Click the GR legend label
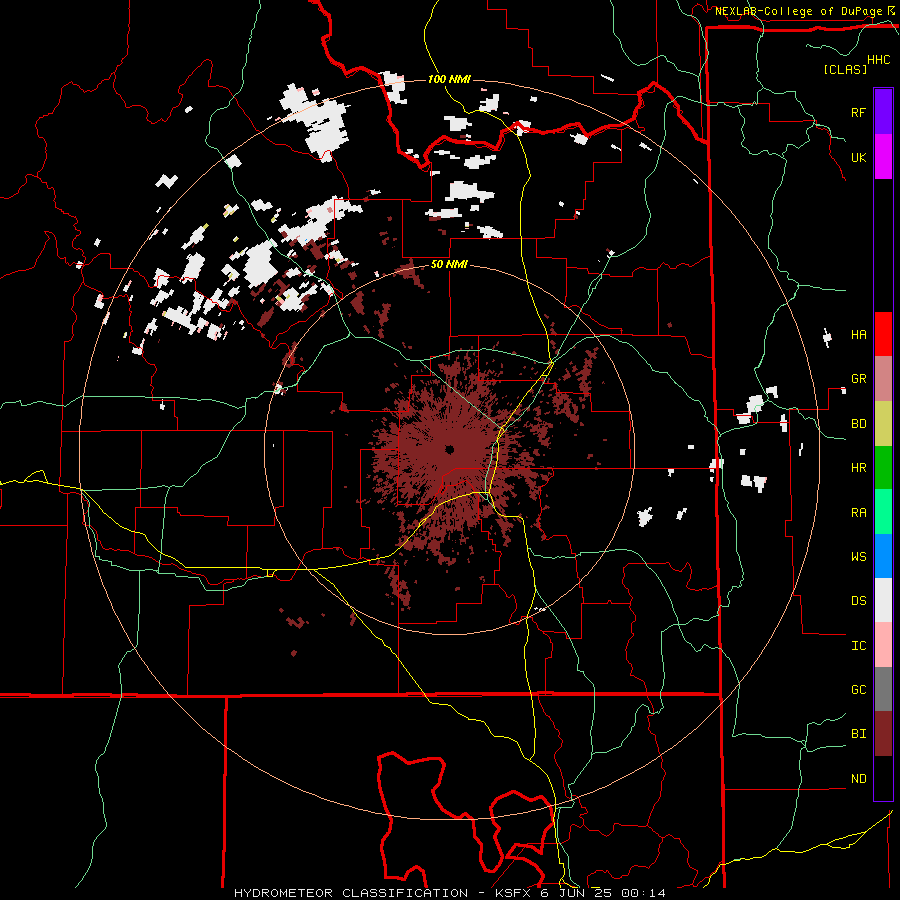Screen dimensions: 900x900 pos(858,379)
